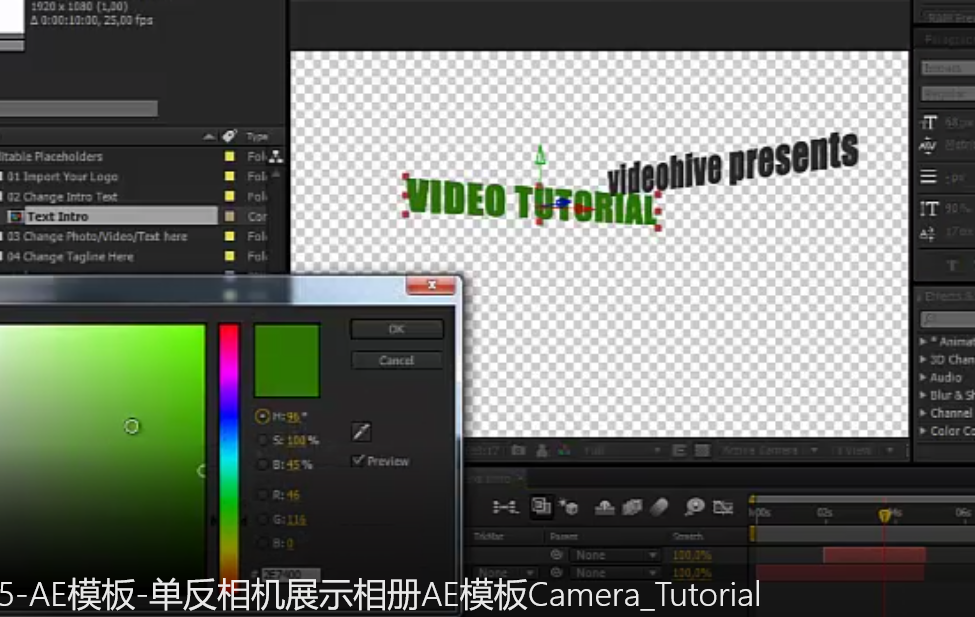Click the TrkMat column header in the timeline
Screen dimensions: 975x617
(x=489, y=536)
